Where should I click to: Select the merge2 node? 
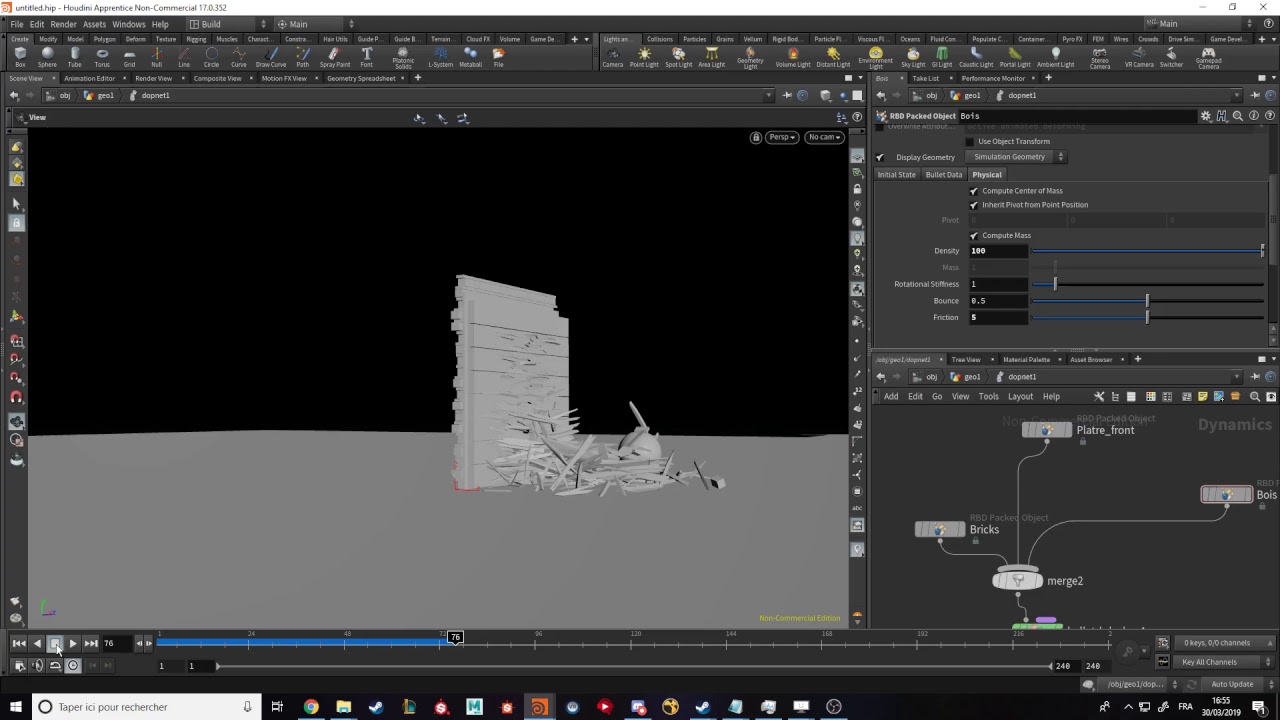[x=1017, y=580]
